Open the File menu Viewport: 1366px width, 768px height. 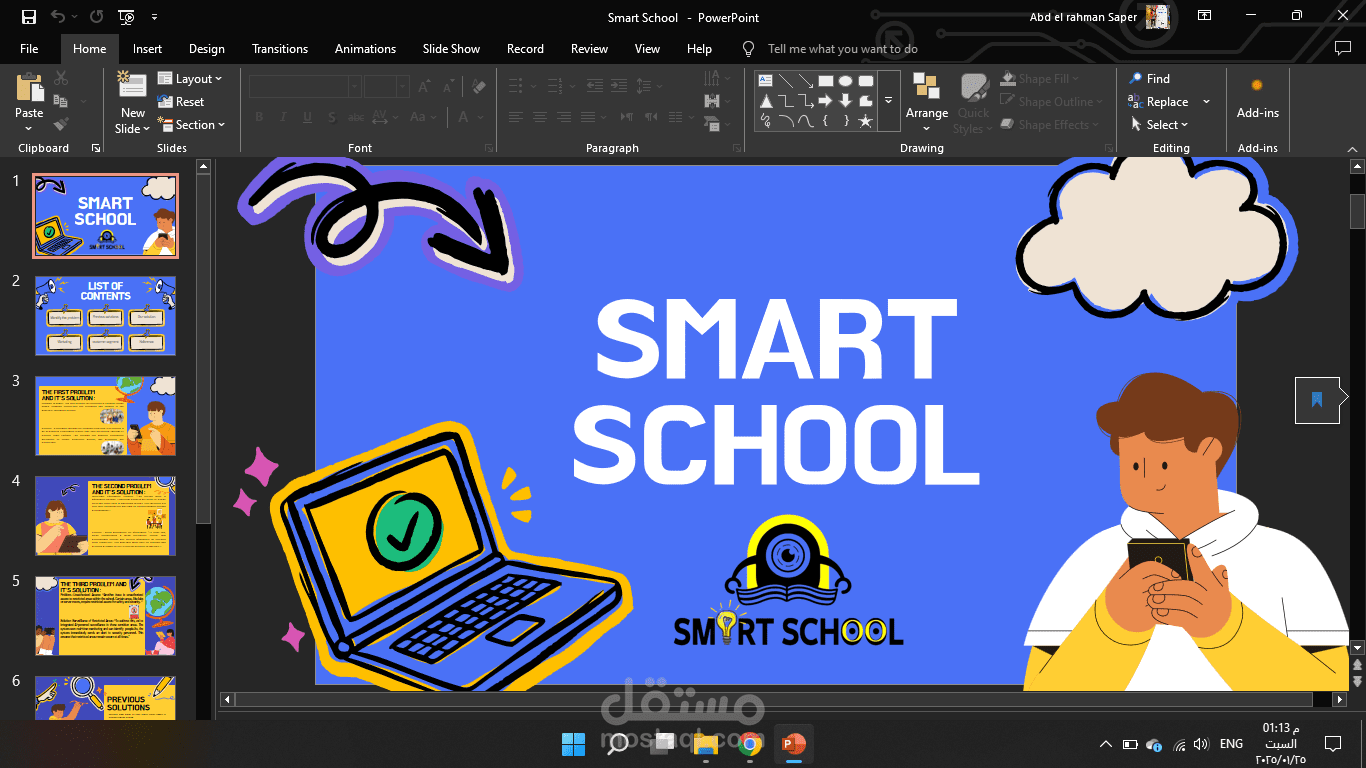tap(29, 48)
